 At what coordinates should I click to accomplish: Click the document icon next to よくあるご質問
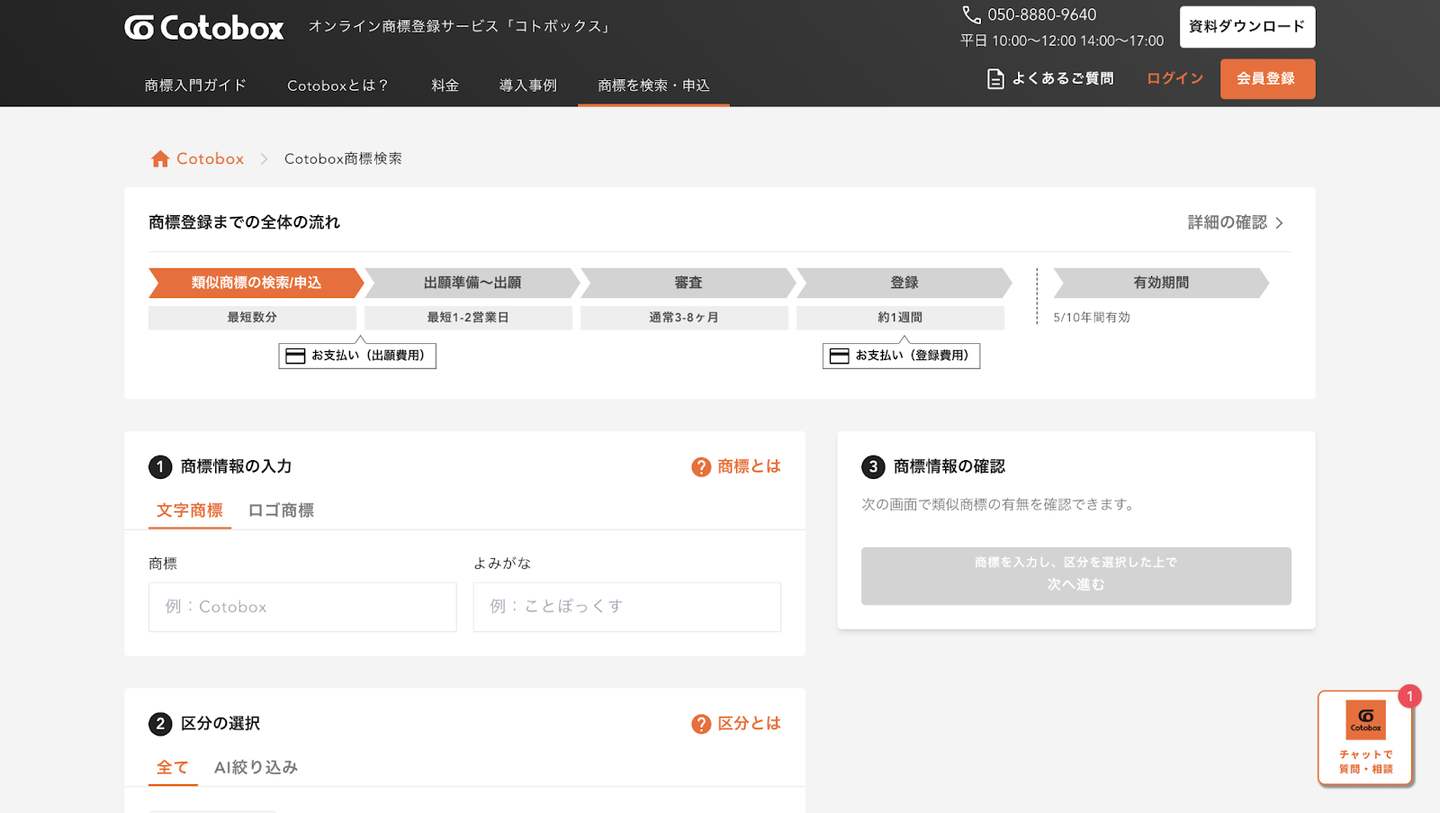995,79
